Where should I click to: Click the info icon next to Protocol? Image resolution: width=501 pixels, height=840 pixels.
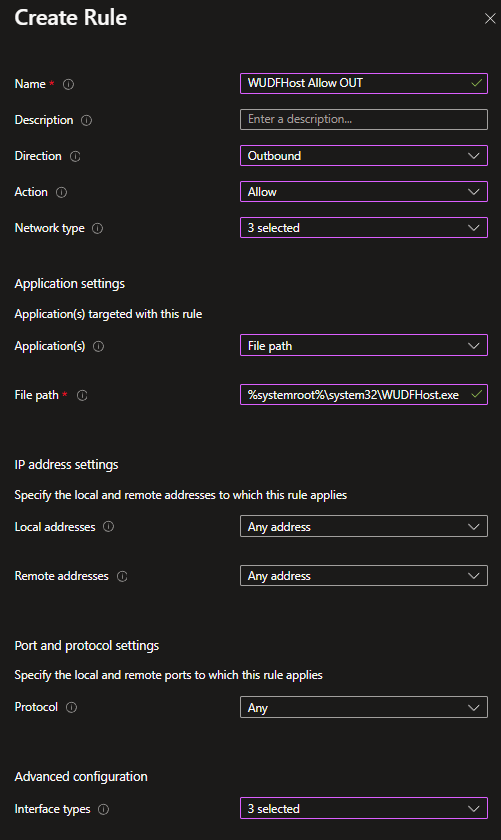(71, 707)
